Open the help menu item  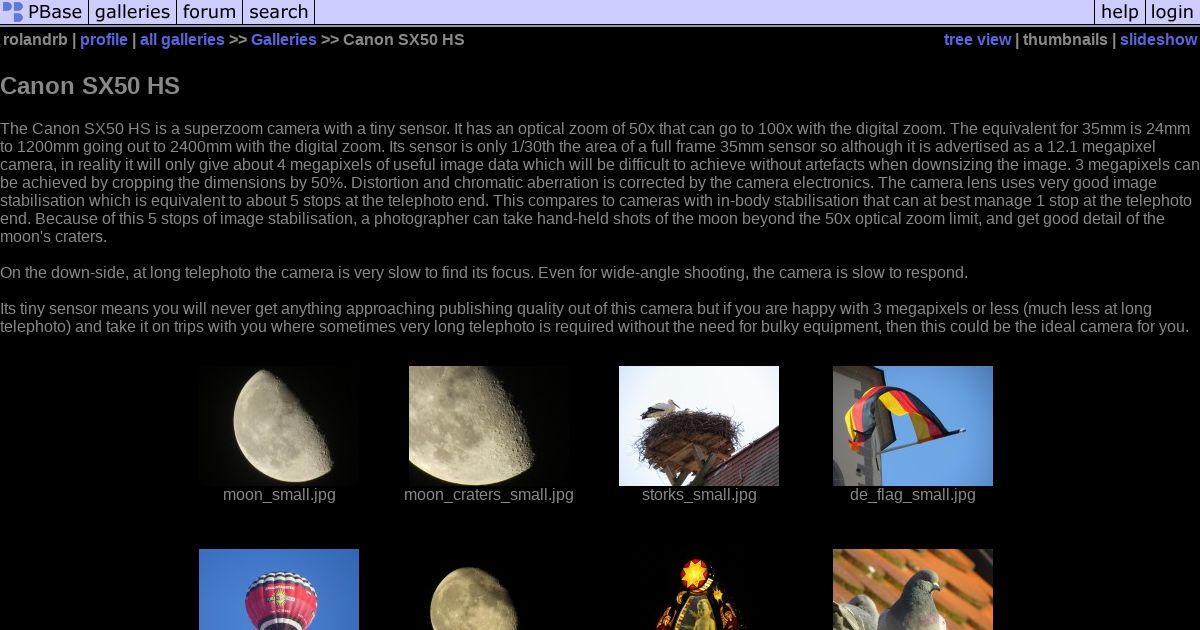tap(1120, 12)
